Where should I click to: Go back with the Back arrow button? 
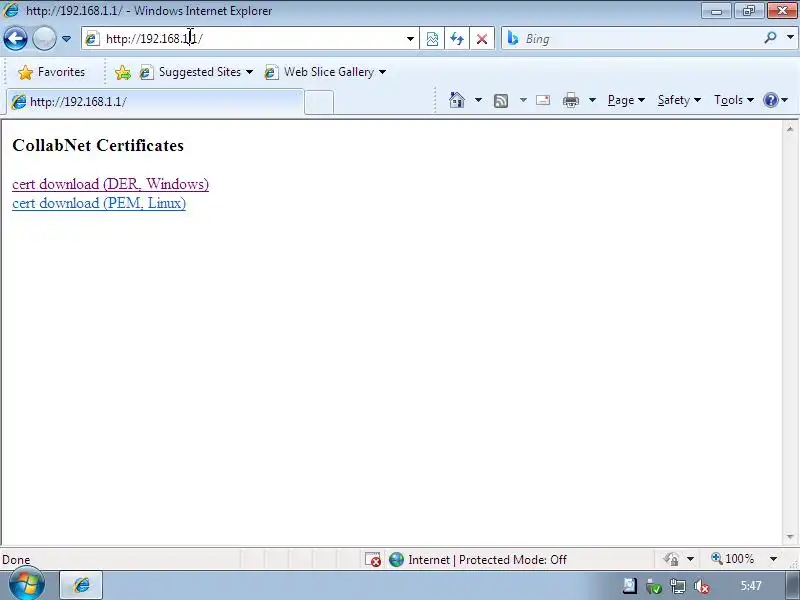tap(15, 39)
